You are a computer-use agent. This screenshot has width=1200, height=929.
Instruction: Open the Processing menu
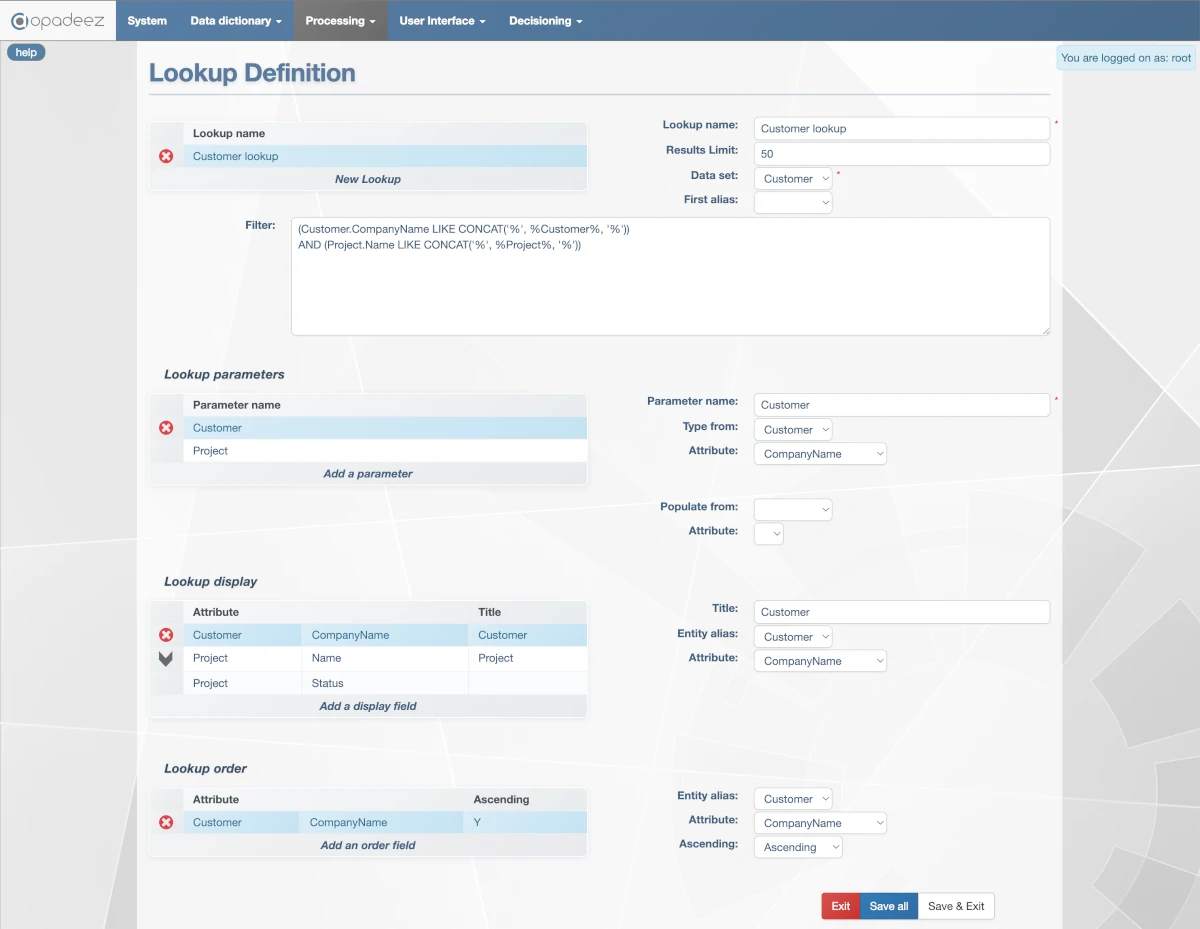[339, 20]
